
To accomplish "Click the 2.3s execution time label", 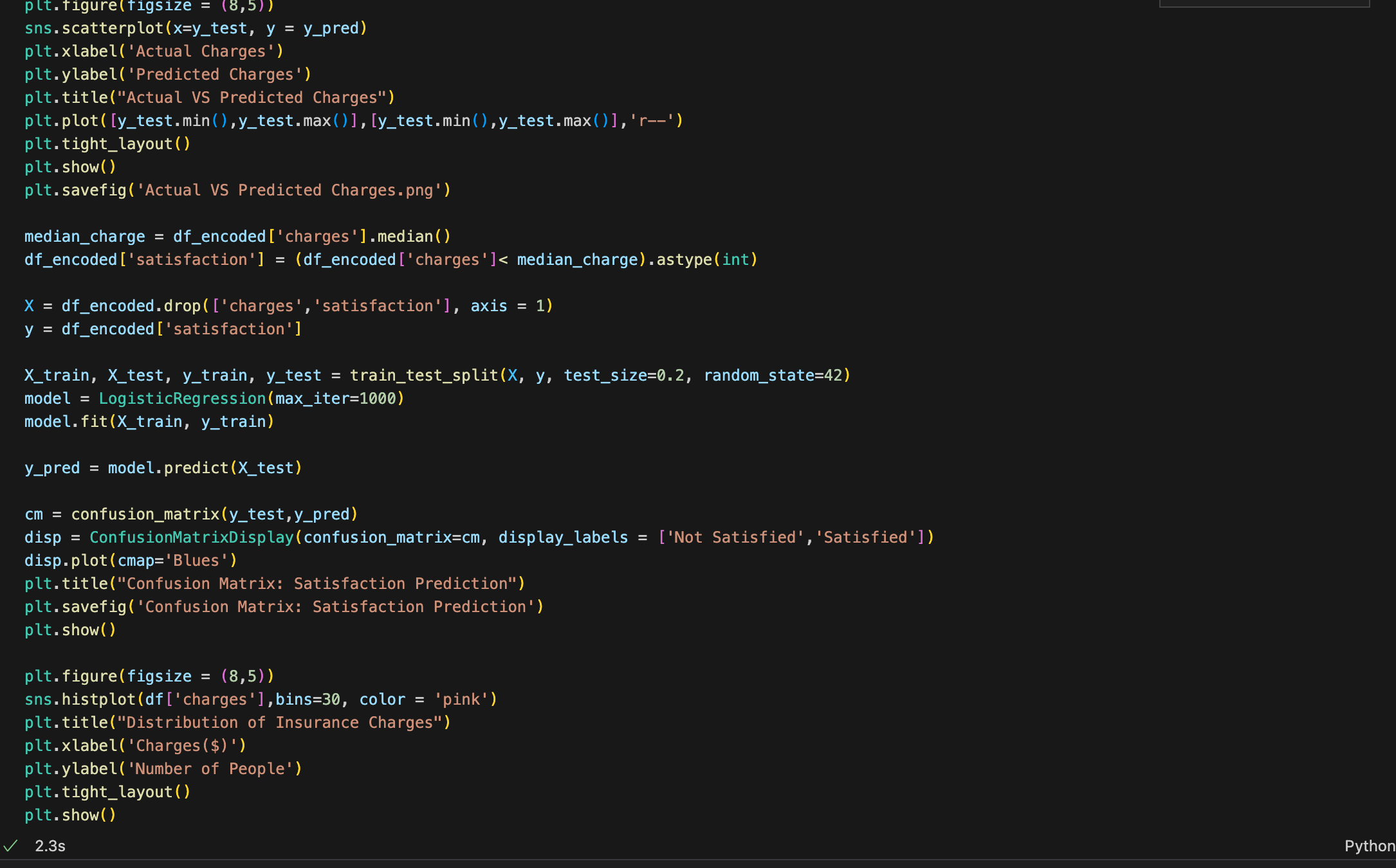I will tap(50, 846).
